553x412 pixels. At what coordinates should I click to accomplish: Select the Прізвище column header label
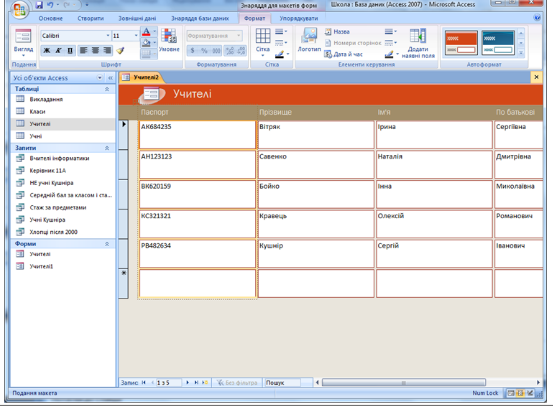click(x=275, y=113)
